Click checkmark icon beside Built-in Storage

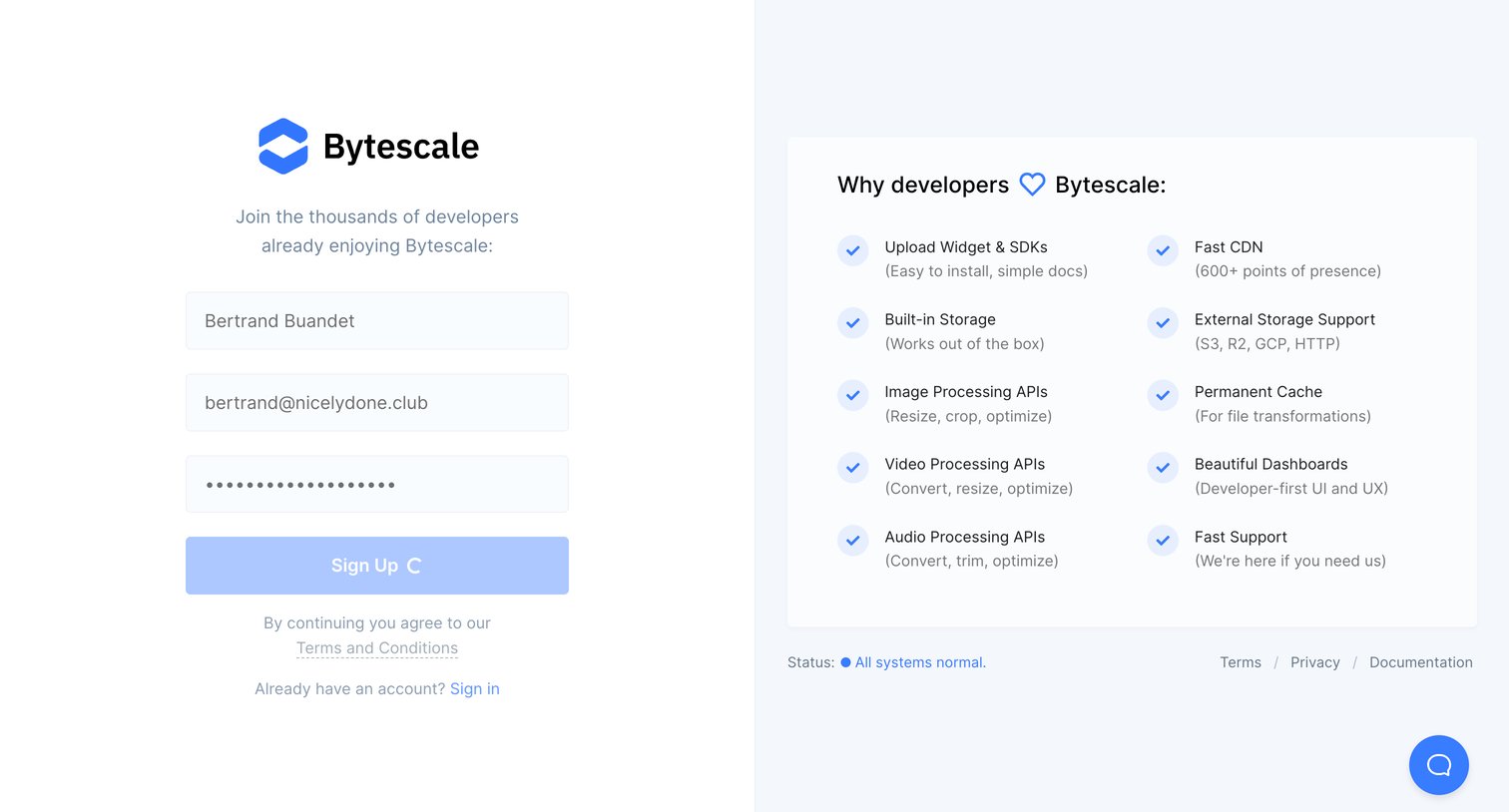(852, 323)
